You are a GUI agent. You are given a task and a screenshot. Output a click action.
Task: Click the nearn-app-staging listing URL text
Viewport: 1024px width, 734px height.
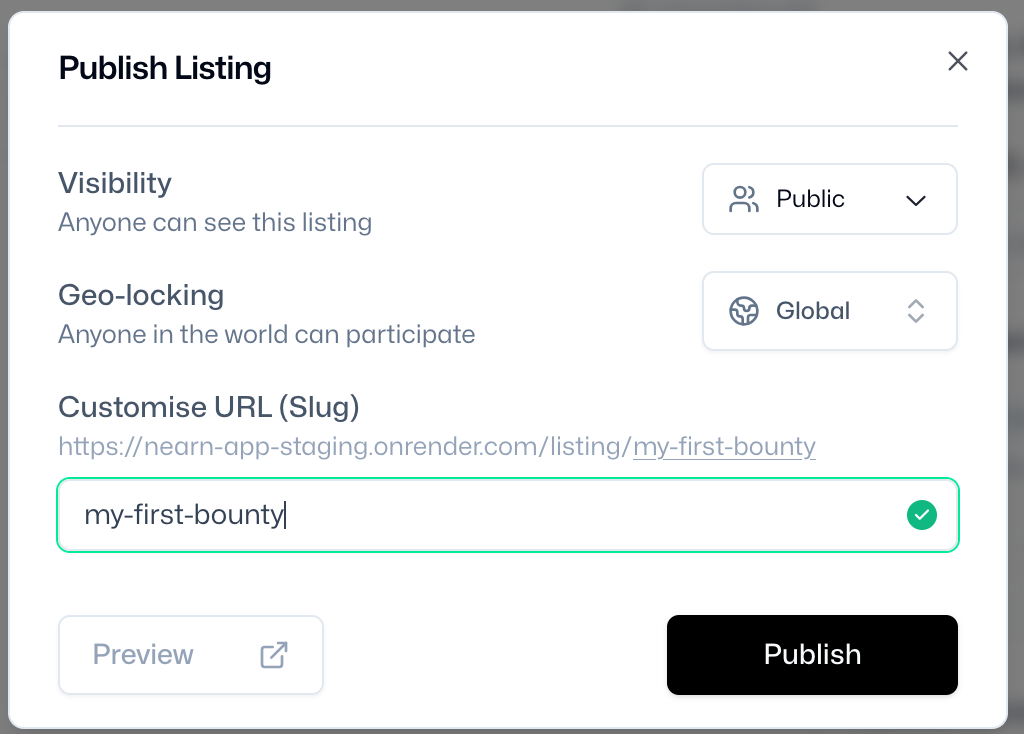point(437,447)
